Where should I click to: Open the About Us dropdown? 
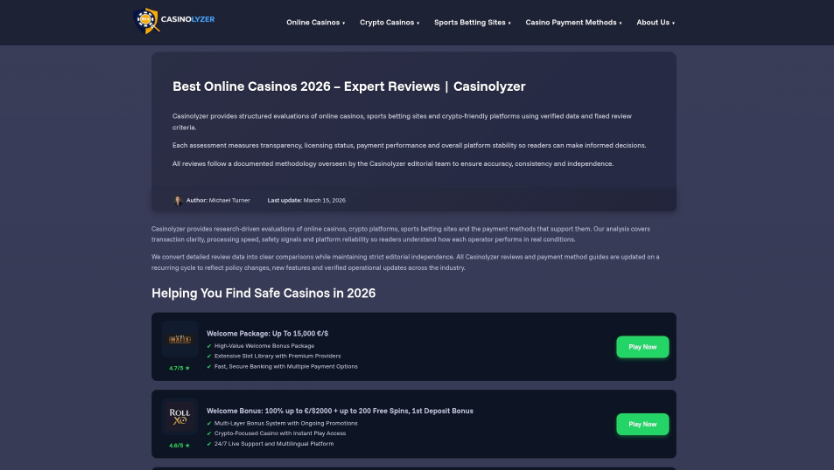point(655,22)
